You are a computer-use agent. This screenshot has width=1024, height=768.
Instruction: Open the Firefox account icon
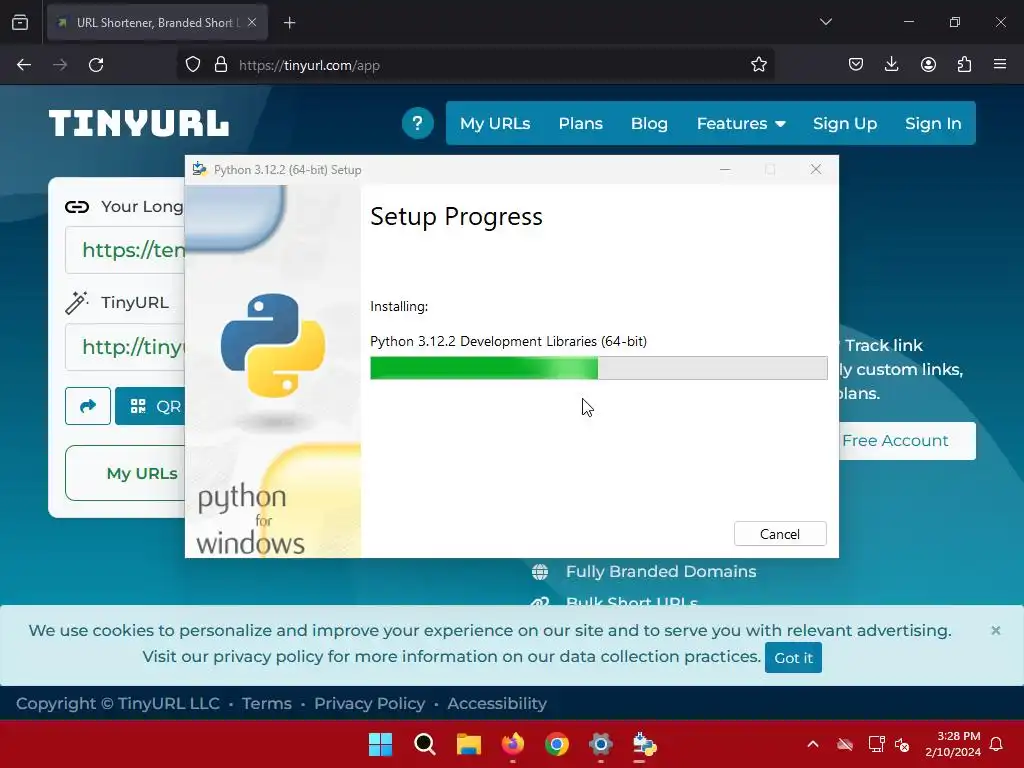pos(928,65)
